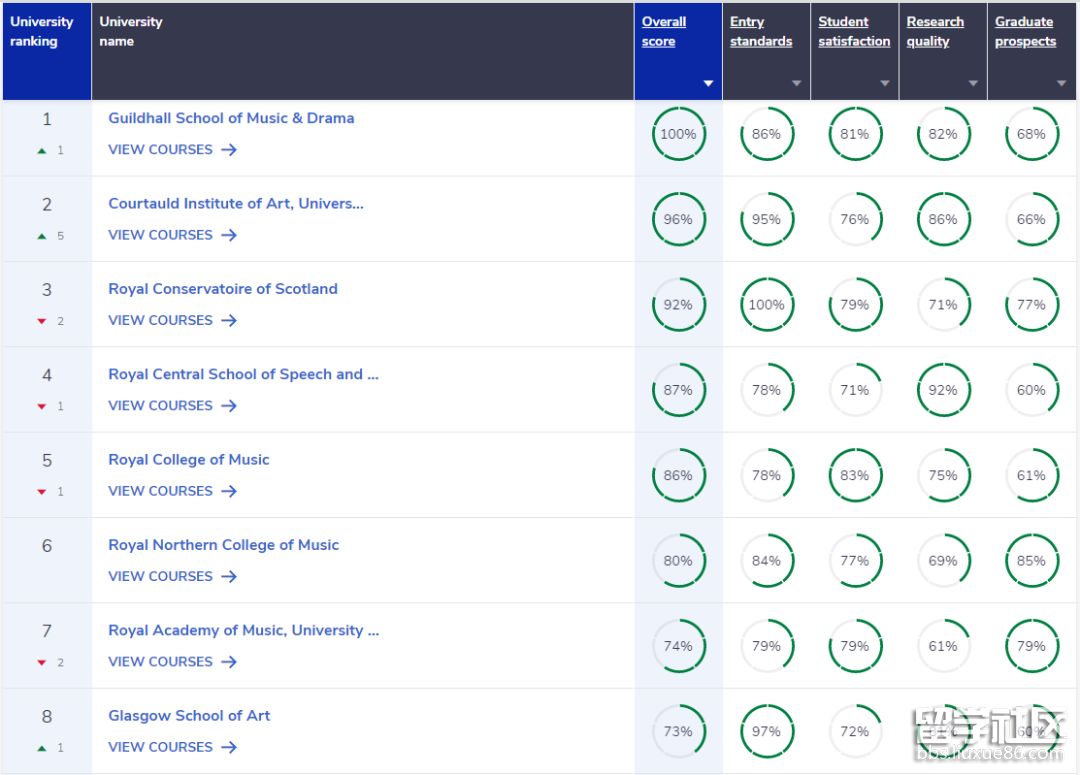View courses for Royal Academy of Music

pyautogui.click(x=172, y=662)
